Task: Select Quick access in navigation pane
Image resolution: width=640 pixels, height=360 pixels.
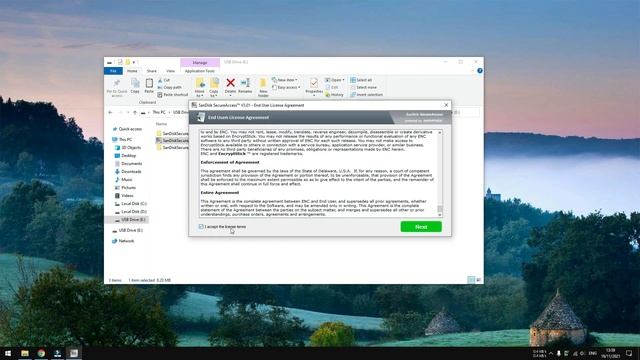Action: tap(127, 129)
